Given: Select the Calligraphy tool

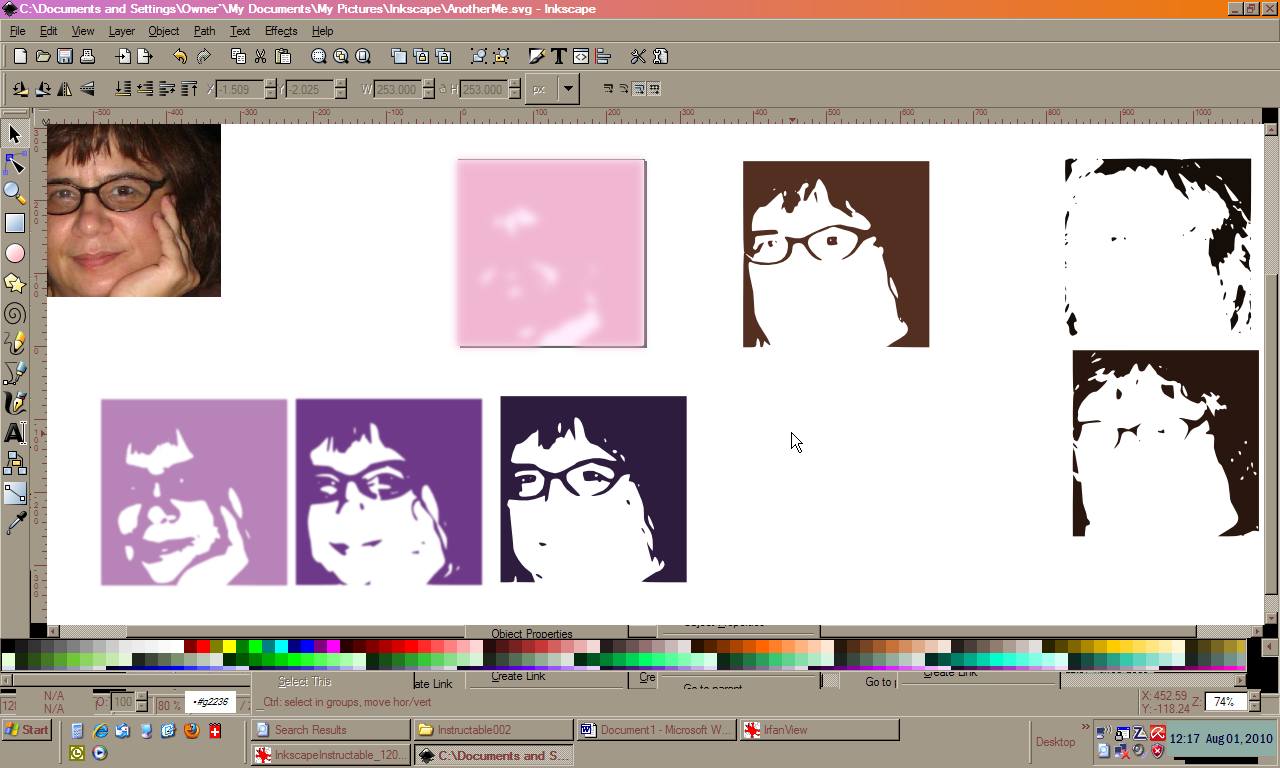Looking at the screenshot, I should point(15,403).
